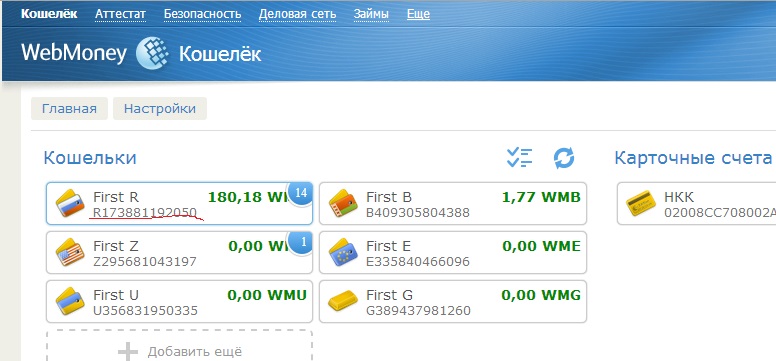Click the gold bar icon of First G
The height and width of the screenshot is (361, 776).
pos(343,302)
